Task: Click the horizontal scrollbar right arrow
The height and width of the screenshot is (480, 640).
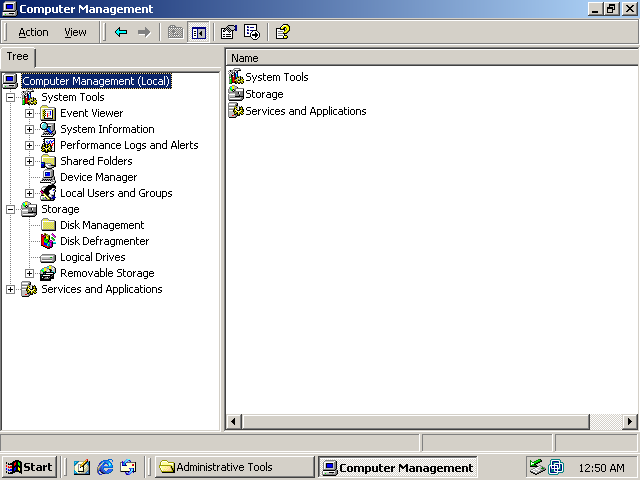Action: (630, 421)
